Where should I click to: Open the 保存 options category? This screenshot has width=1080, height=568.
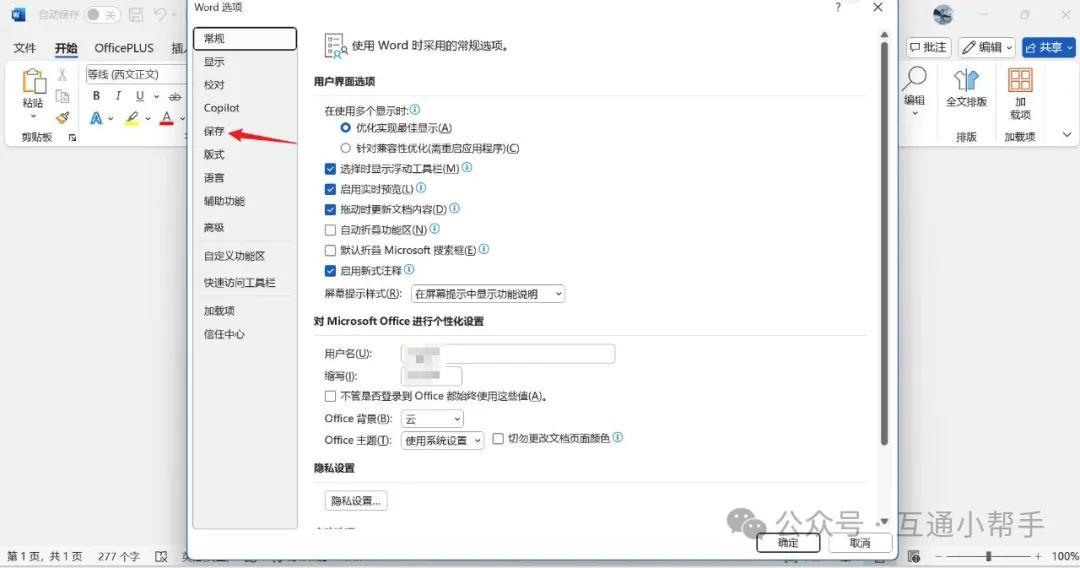pos(214,131)
